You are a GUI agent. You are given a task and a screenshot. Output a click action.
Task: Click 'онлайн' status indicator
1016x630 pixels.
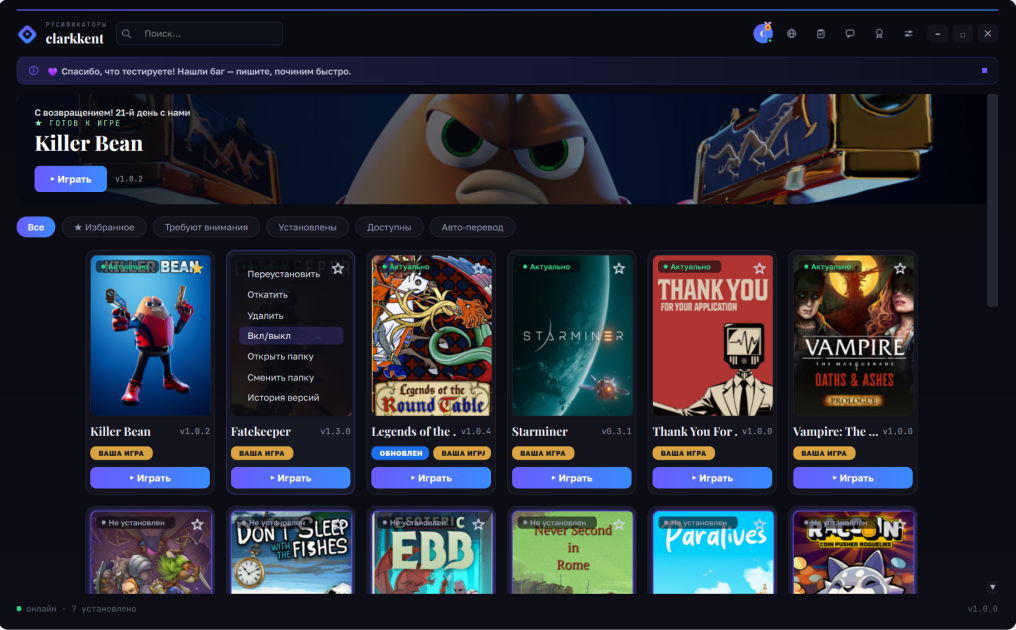[36, 609]
